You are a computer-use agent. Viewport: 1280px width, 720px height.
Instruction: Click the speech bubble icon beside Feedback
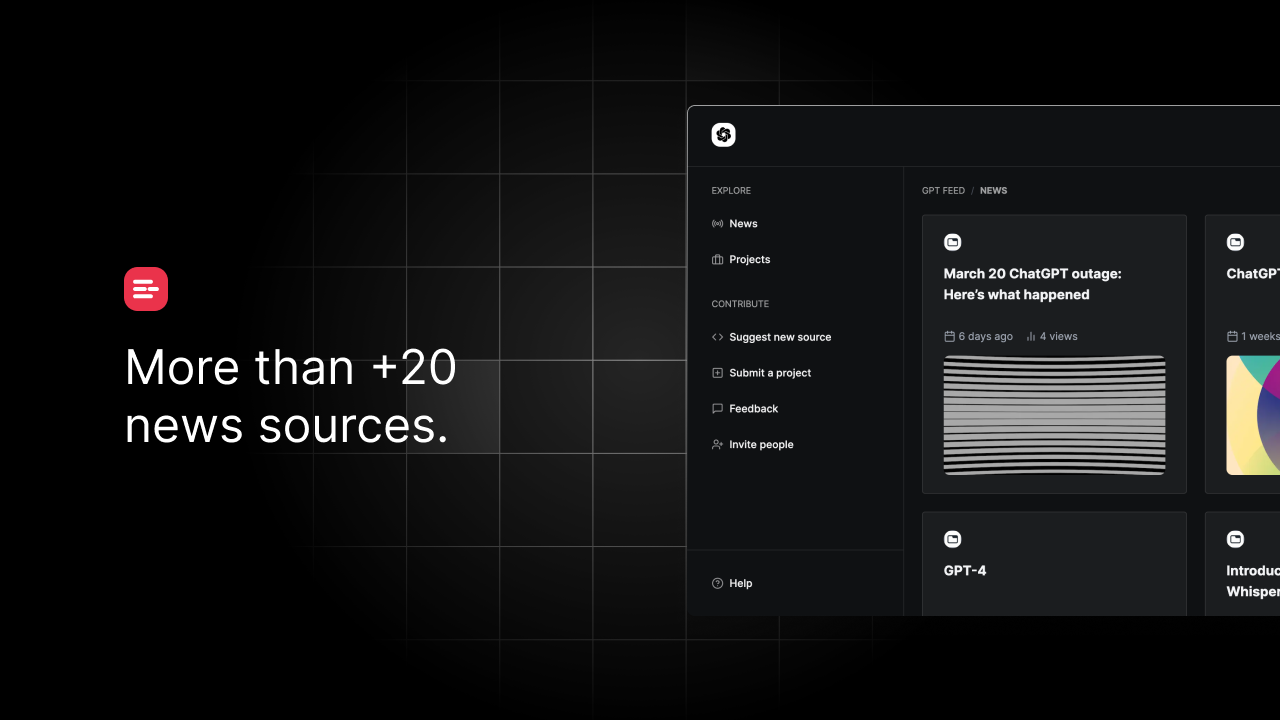point(717,409)
